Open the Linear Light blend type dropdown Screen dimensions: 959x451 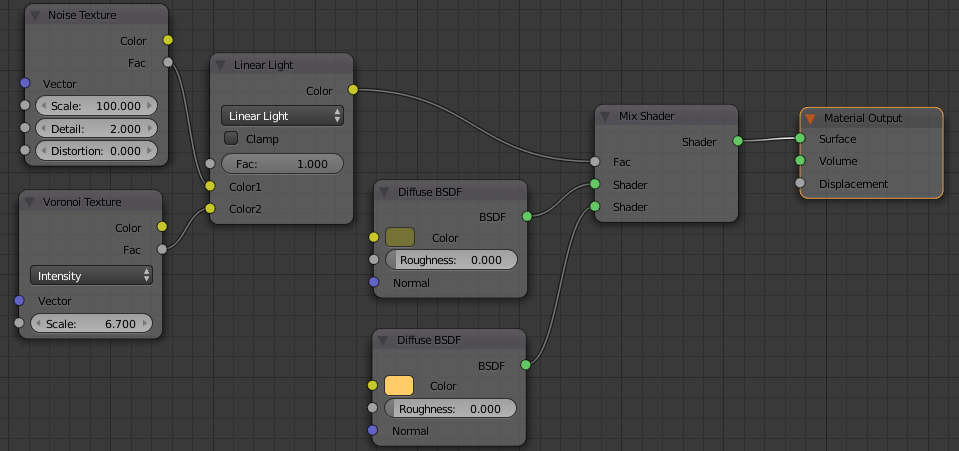tap(282, 116)
